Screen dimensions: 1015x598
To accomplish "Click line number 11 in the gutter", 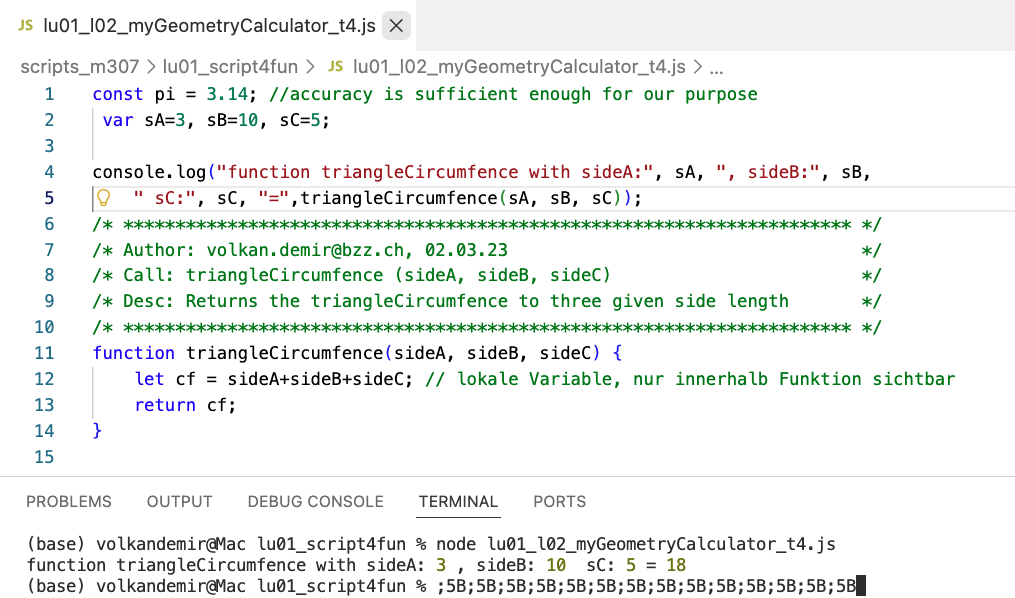I will point(43,353).
